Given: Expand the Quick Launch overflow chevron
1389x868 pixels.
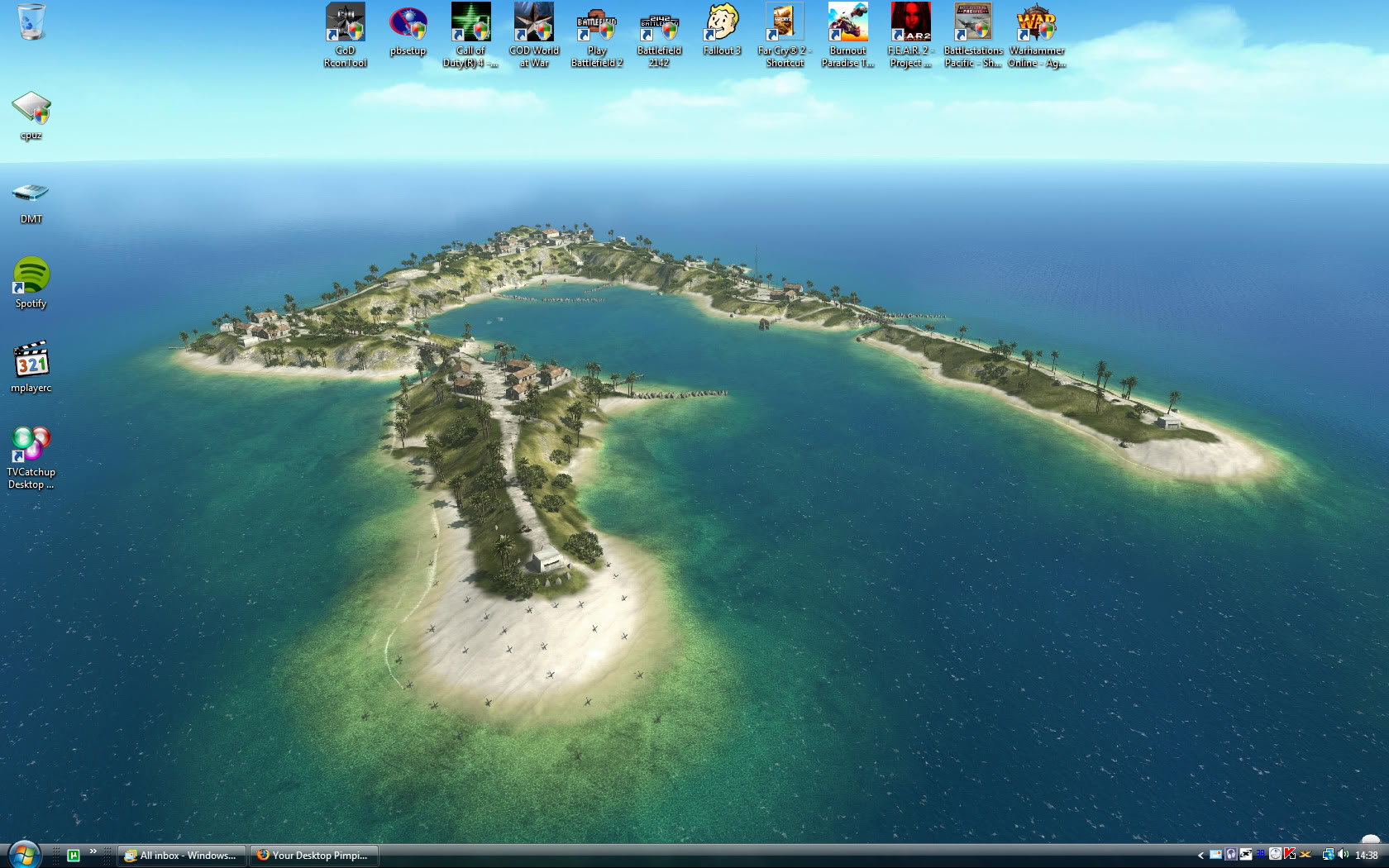Looking at the screenshot, I should (93, 851).
